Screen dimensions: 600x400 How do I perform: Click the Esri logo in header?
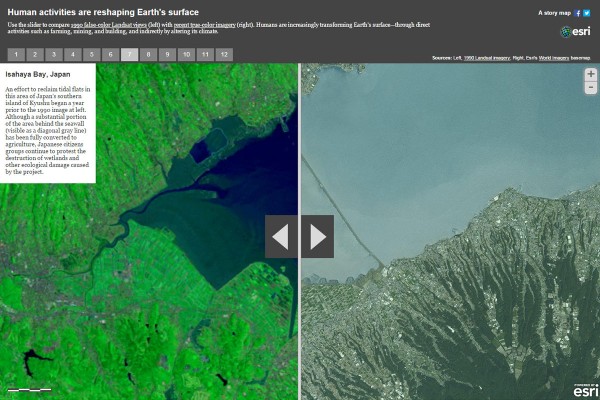(x=574, y=32)
